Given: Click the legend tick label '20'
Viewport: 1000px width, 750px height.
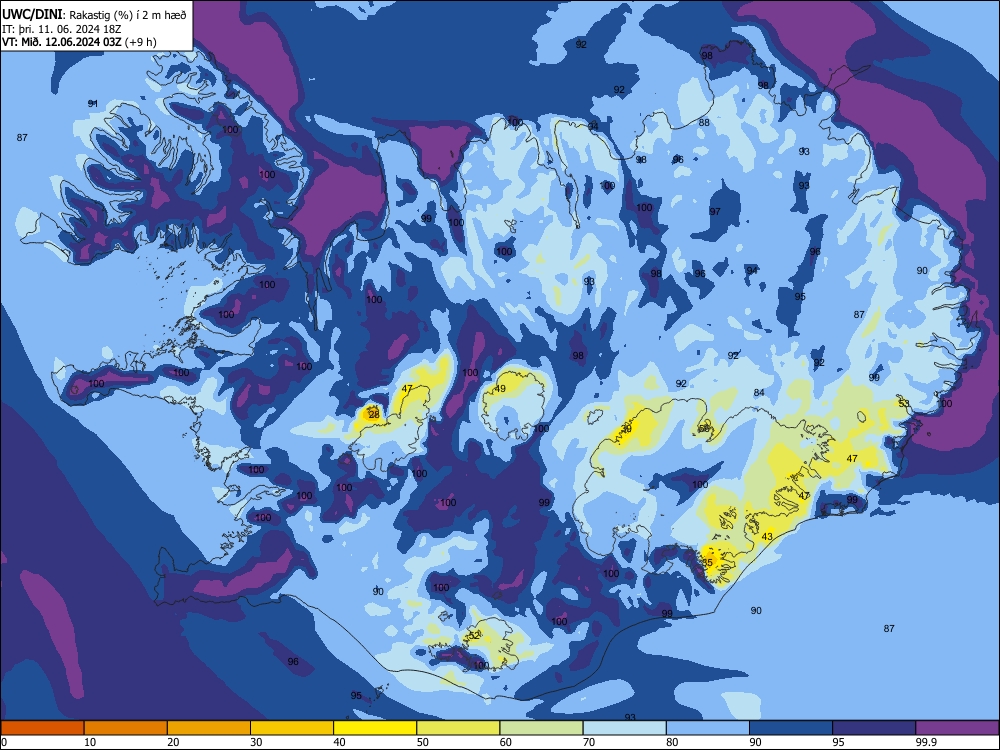Looking at the screenshot, I should point(173,742).
